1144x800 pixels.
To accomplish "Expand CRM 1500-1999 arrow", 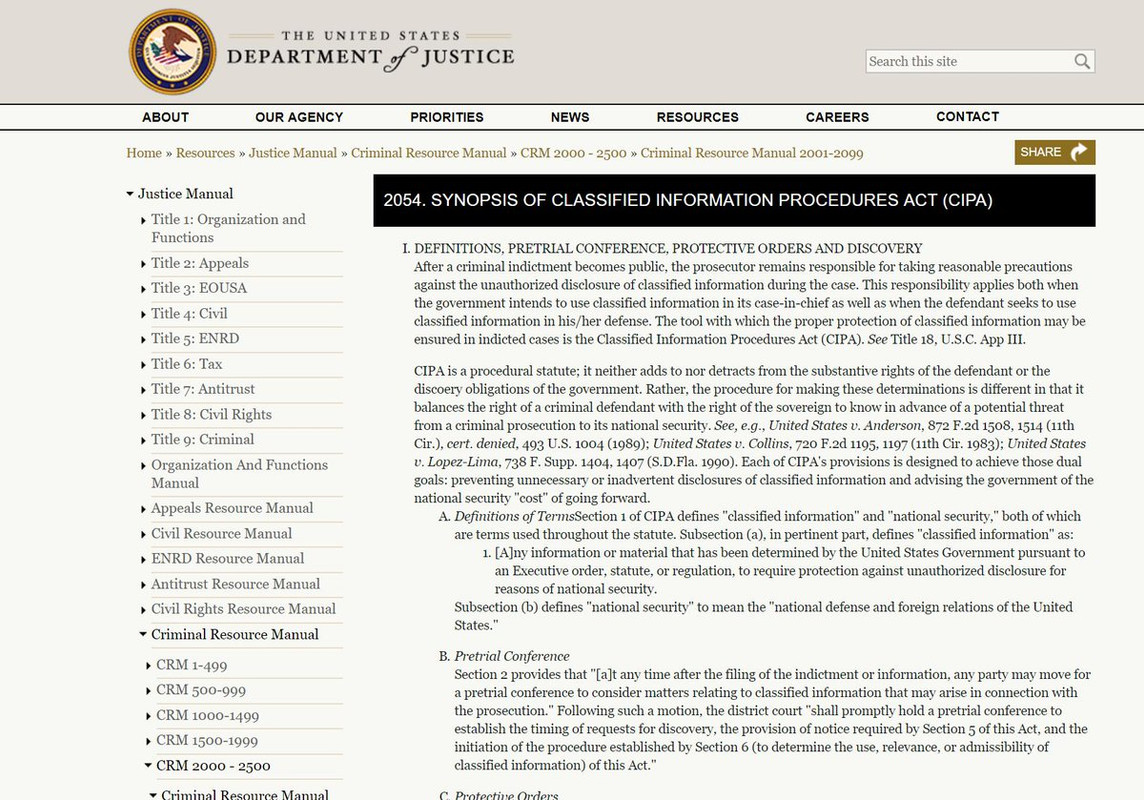I will [x=148, y=742].
